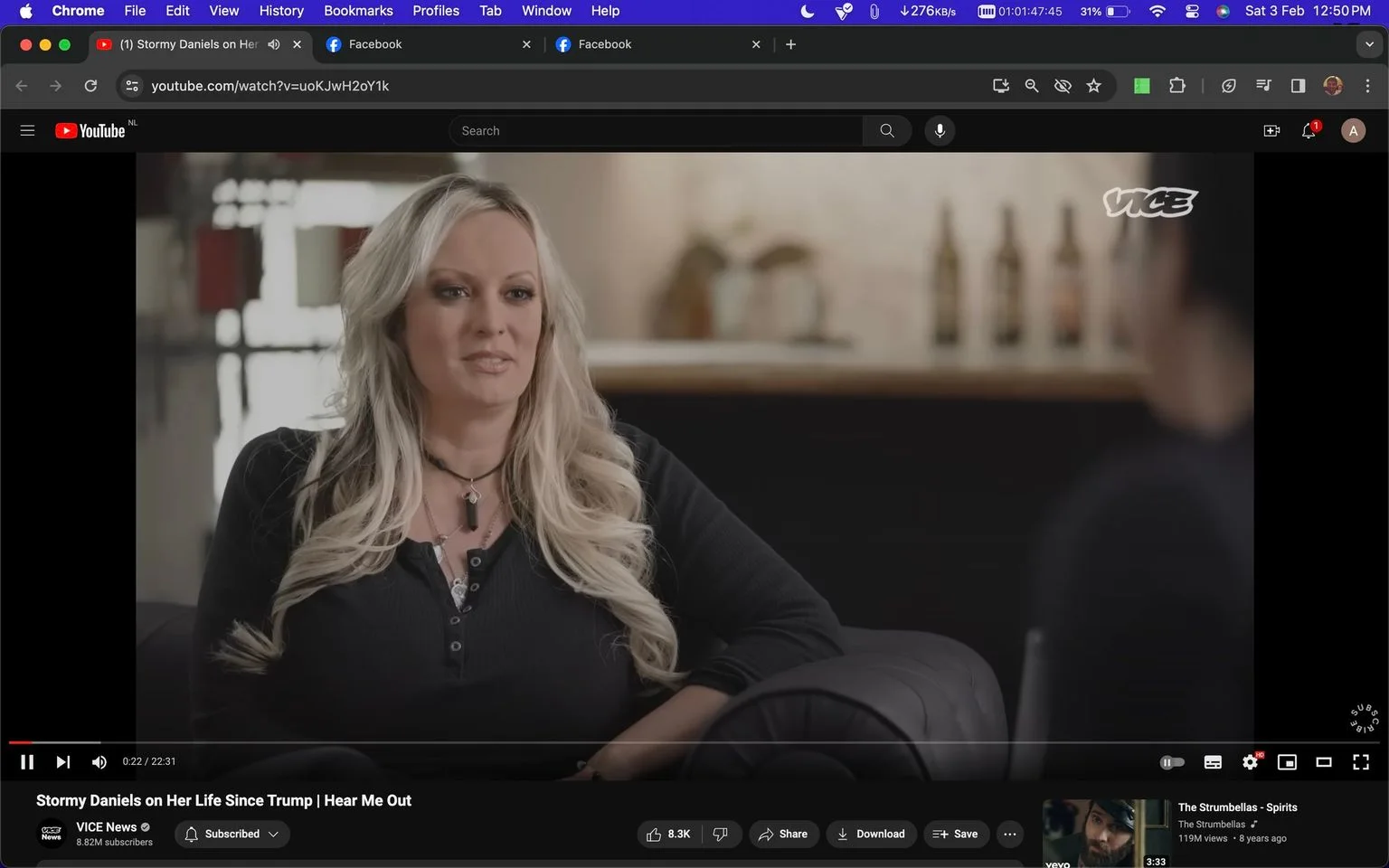Open the View menu

click(x=223, y=11)
